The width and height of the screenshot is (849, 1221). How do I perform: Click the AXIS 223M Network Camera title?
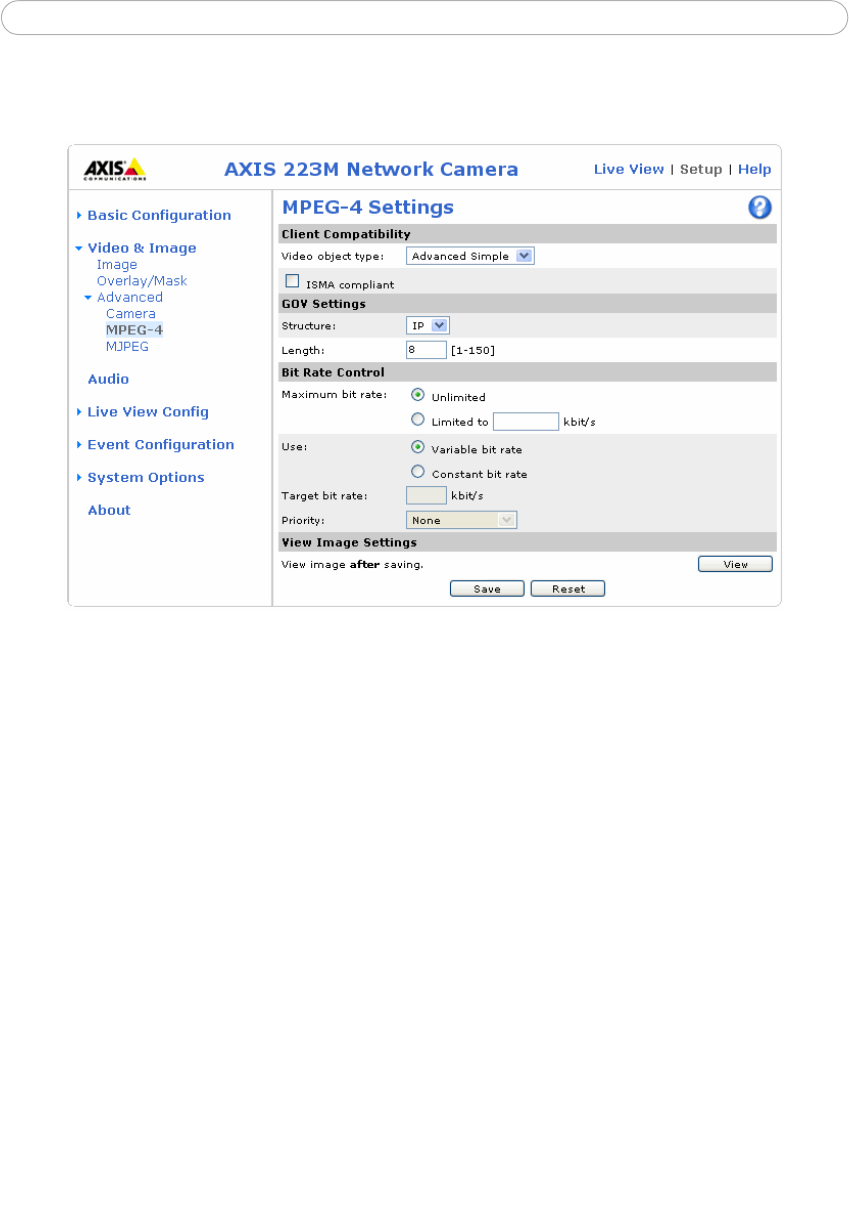click(371, 169)
